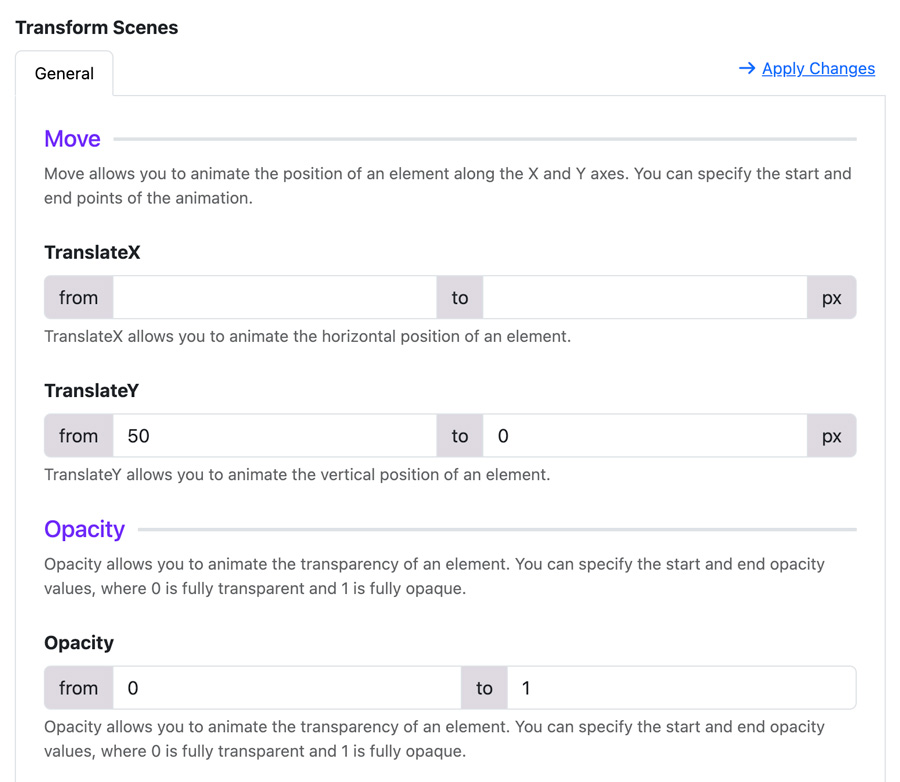The height and width of the screenshot is (782, 900).
Task: Click the arrow icon beside Apply Changes
Action: (x=747, y=68)
